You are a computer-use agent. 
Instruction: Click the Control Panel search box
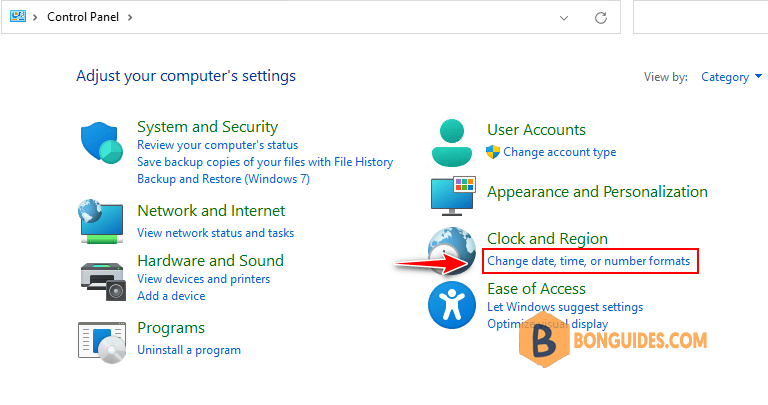700,18
